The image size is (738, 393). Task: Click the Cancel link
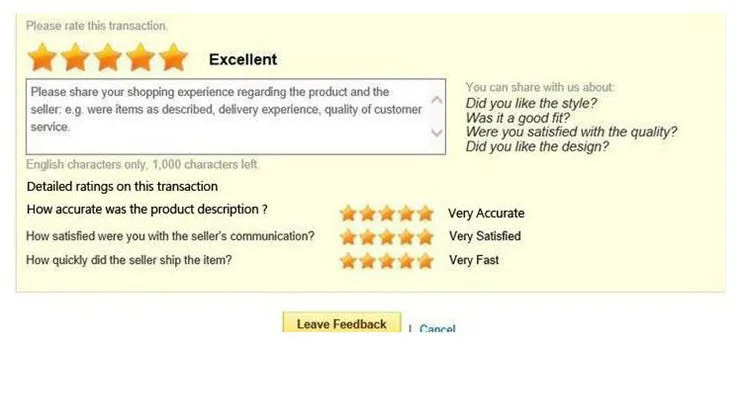[437, 328]
